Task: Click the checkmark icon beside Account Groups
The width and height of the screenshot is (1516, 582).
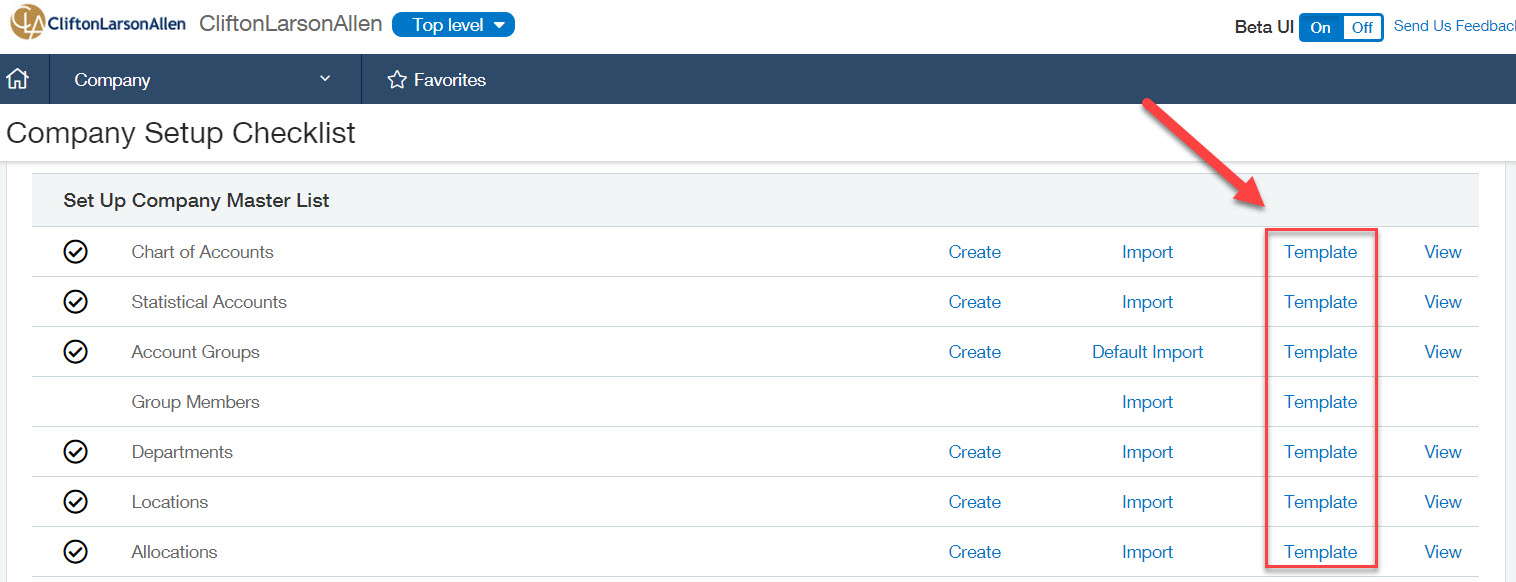Action: (75, 352)
